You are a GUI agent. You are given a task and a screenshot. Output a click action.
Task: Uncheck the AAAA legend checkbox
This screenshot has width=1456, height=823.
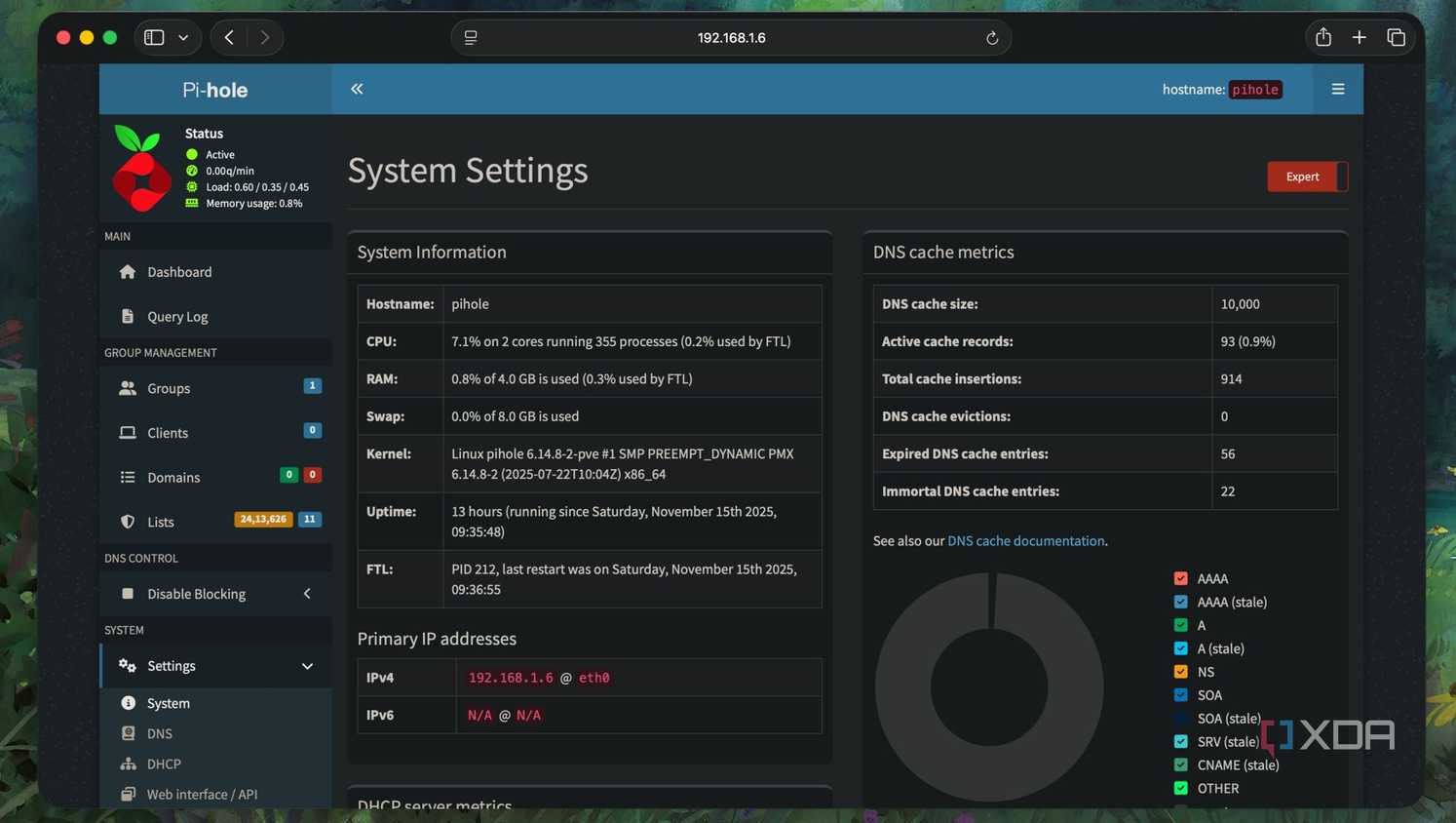[x=1181, y=578]
